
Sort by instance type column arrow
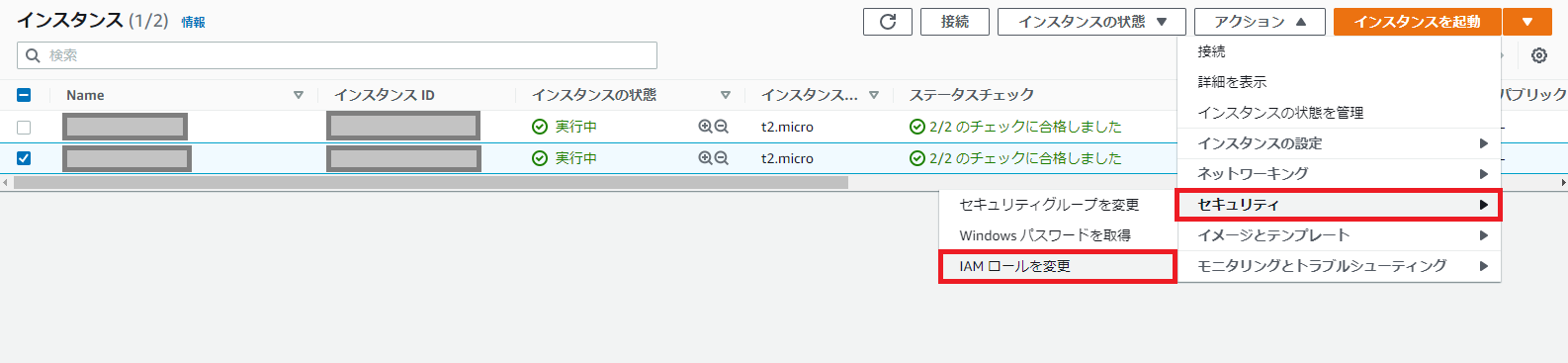[874, 95]
